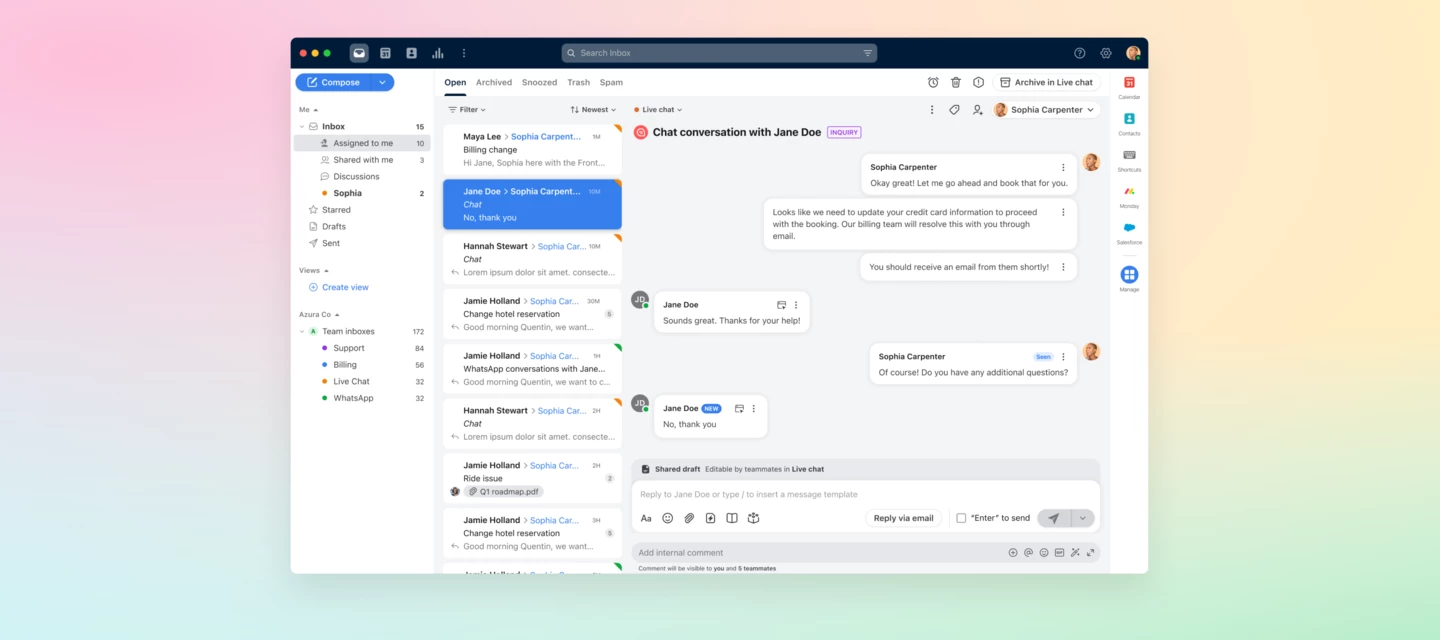This screenshot has width=1440, height=640.
Task: Switch to the Open tab
Action: pos(455,82)
